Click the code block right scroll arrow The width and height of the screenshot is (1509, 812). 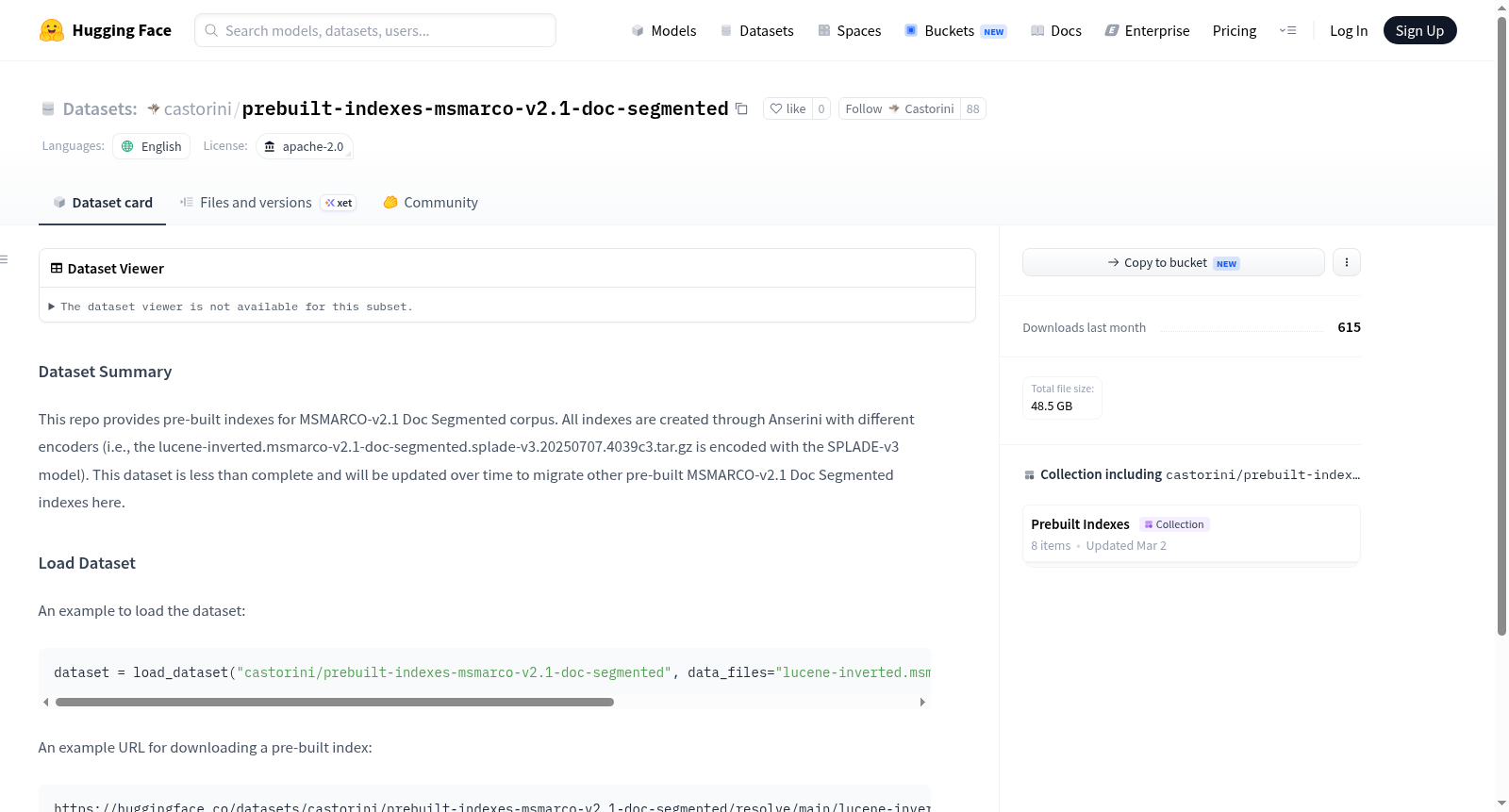(922, 702)
